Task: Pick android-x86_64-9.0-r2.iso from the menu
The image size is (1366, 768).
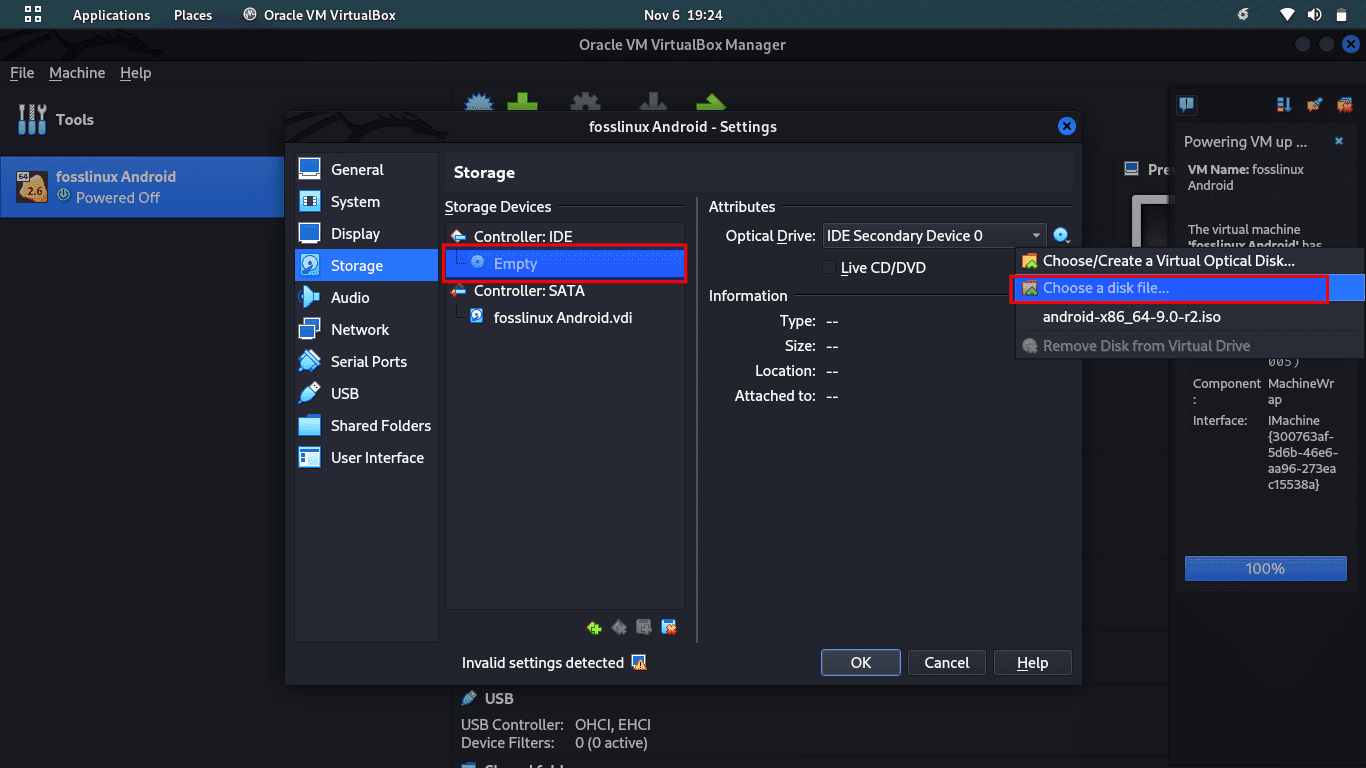Action: click(x=1190, y=317)
